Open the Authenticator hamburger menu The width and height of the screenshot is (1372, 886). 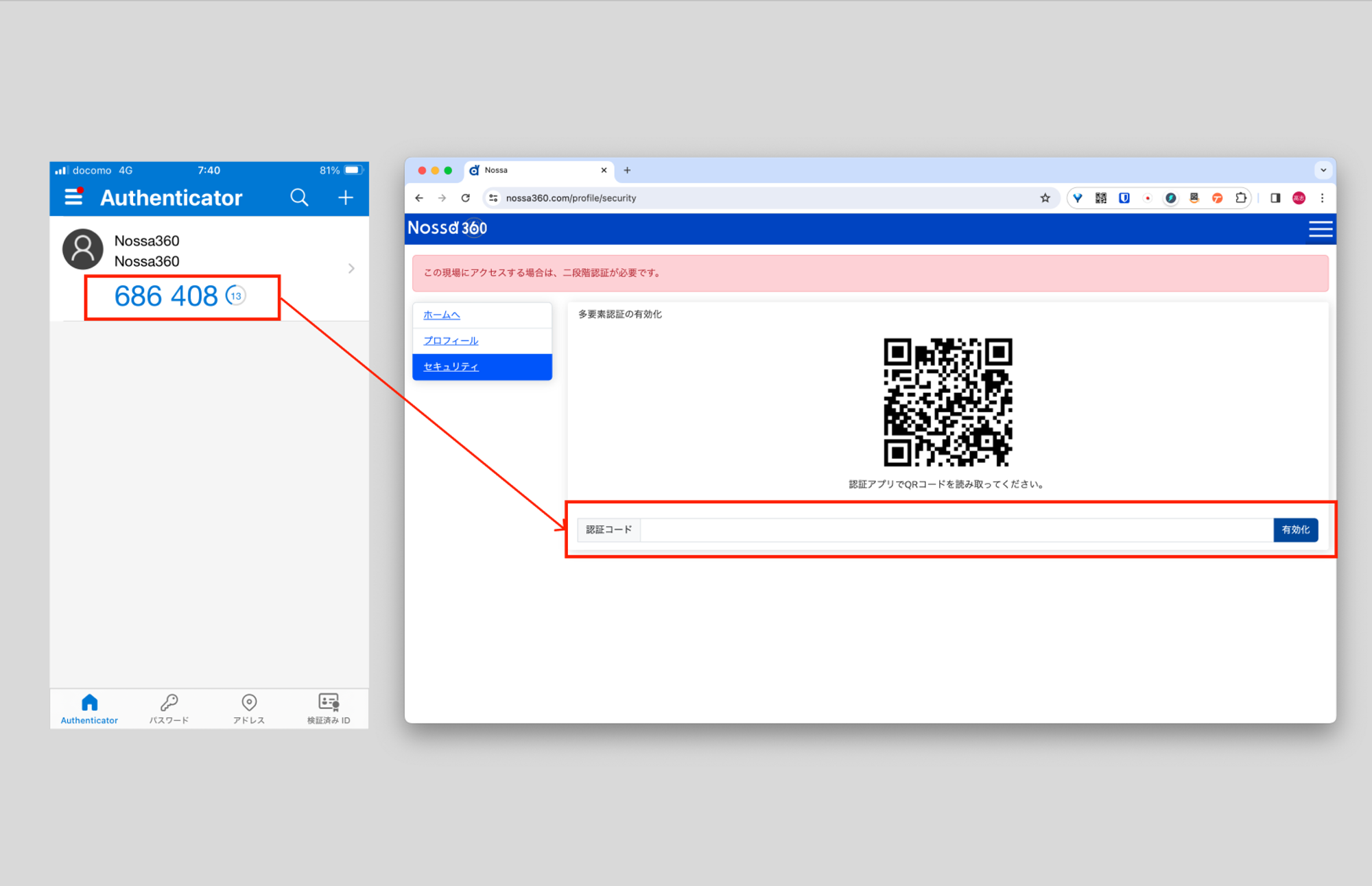coord(73,197)
